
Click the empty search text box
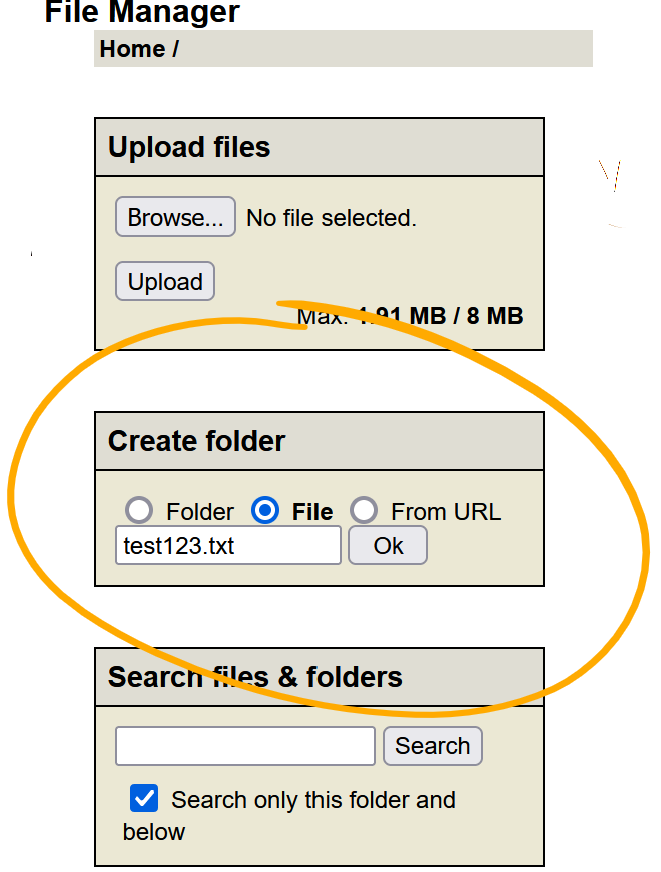pos(245,746)
